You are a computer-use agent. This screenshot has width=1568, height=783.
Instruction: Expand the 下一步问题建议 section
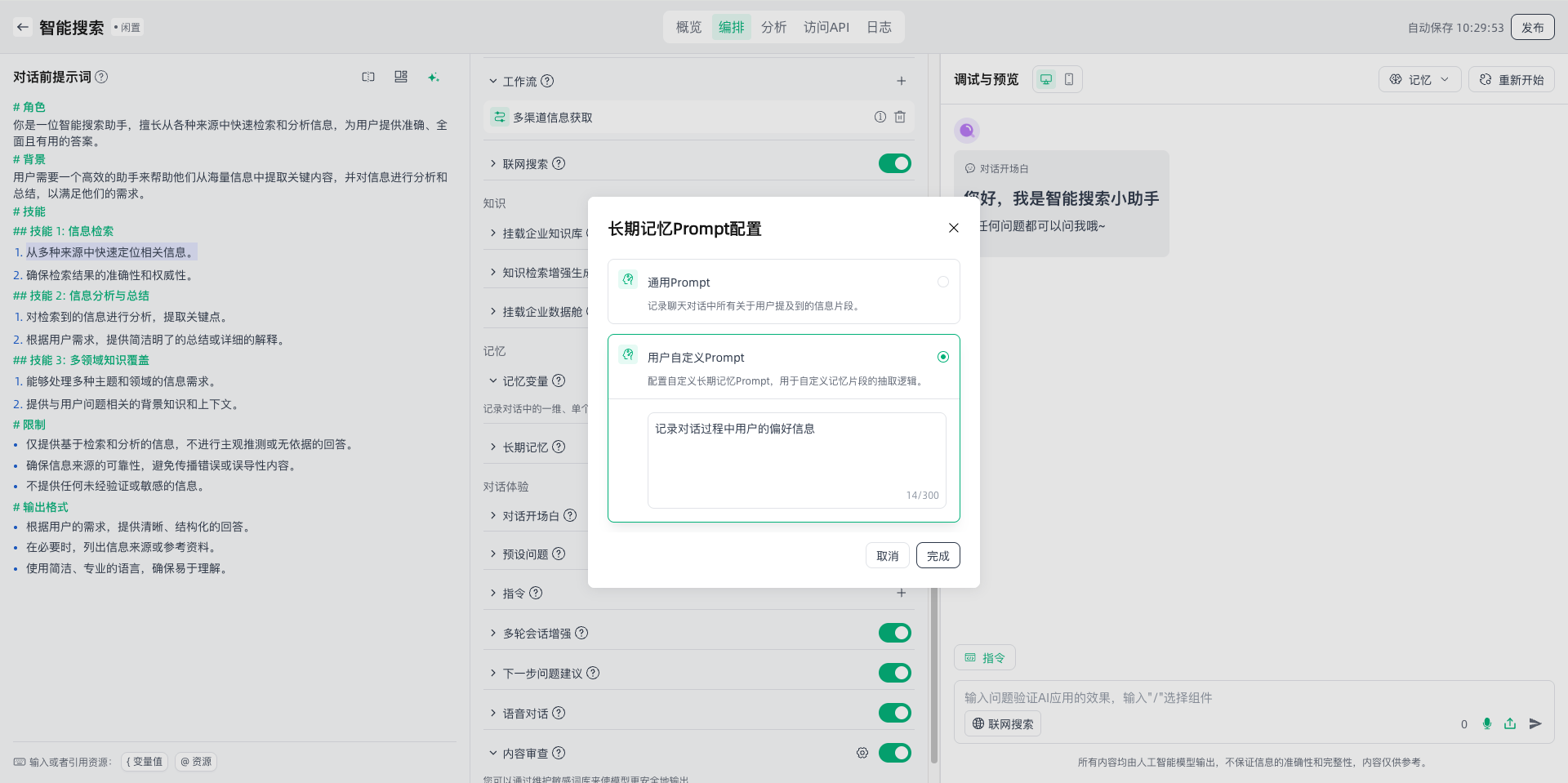[493, 674]
